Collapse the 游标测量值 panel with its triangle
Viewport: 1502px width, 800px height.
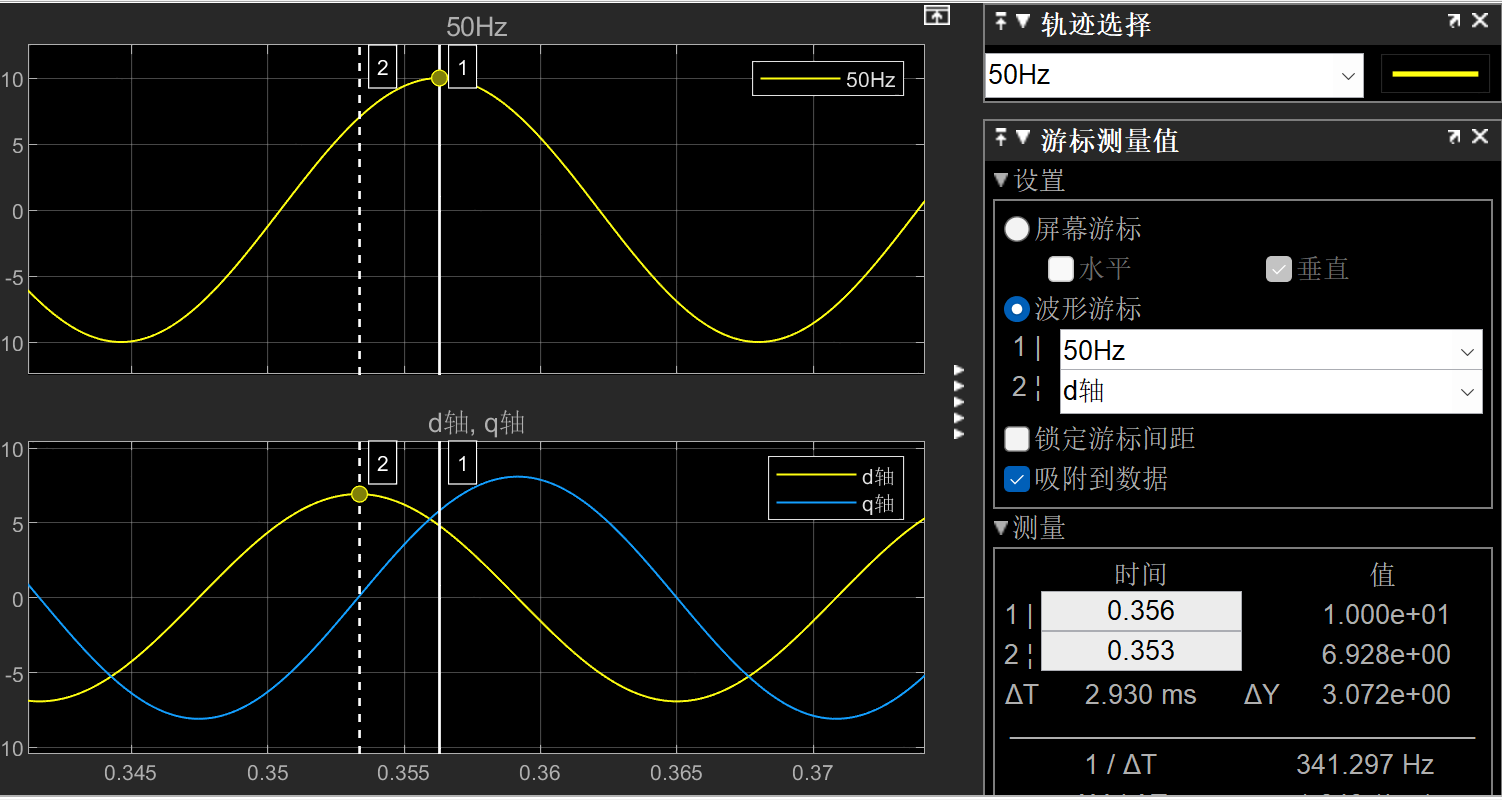point(1022,138)
